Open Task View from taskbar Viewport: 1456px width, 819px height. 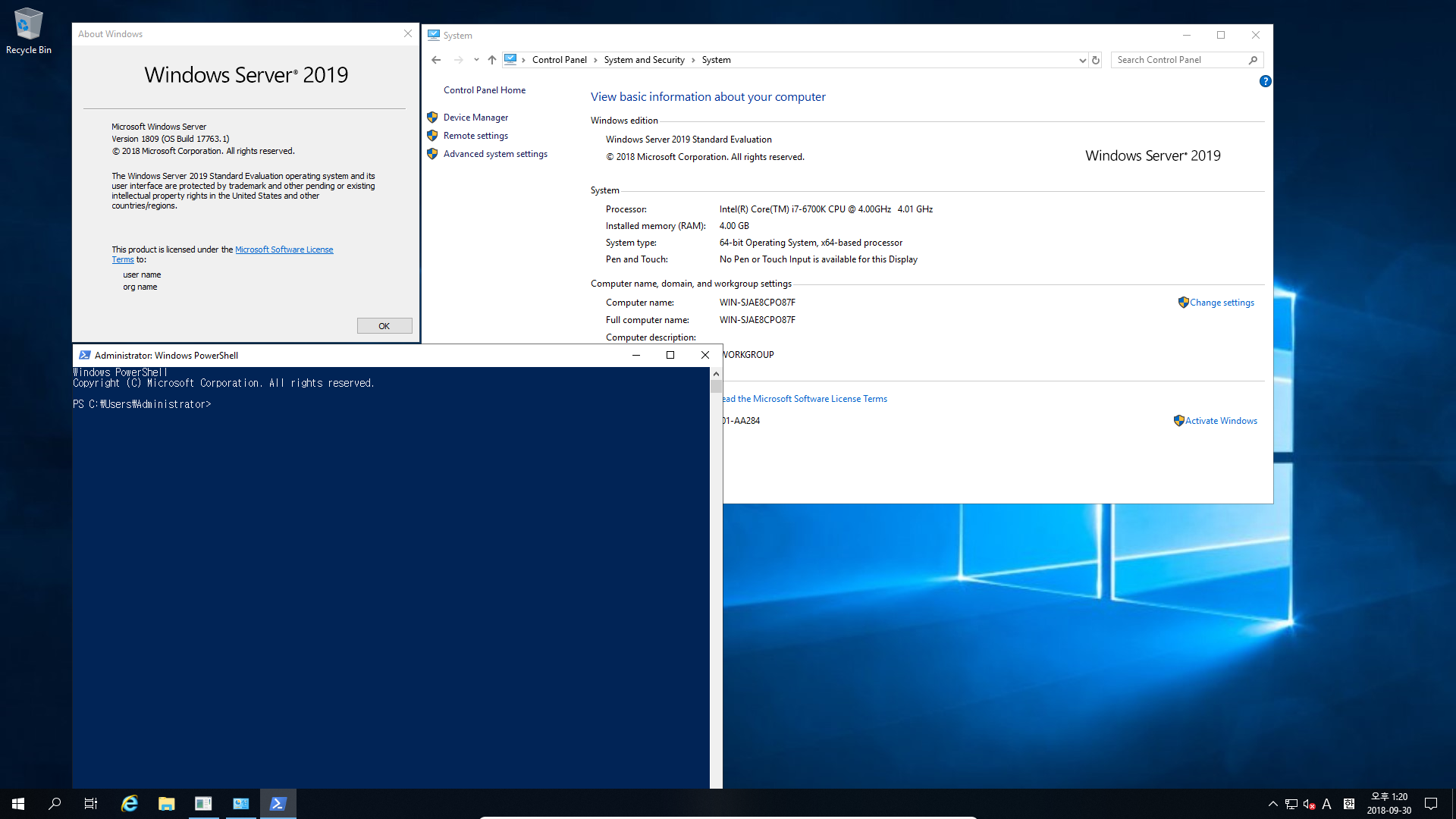click(x=91, y=804)
